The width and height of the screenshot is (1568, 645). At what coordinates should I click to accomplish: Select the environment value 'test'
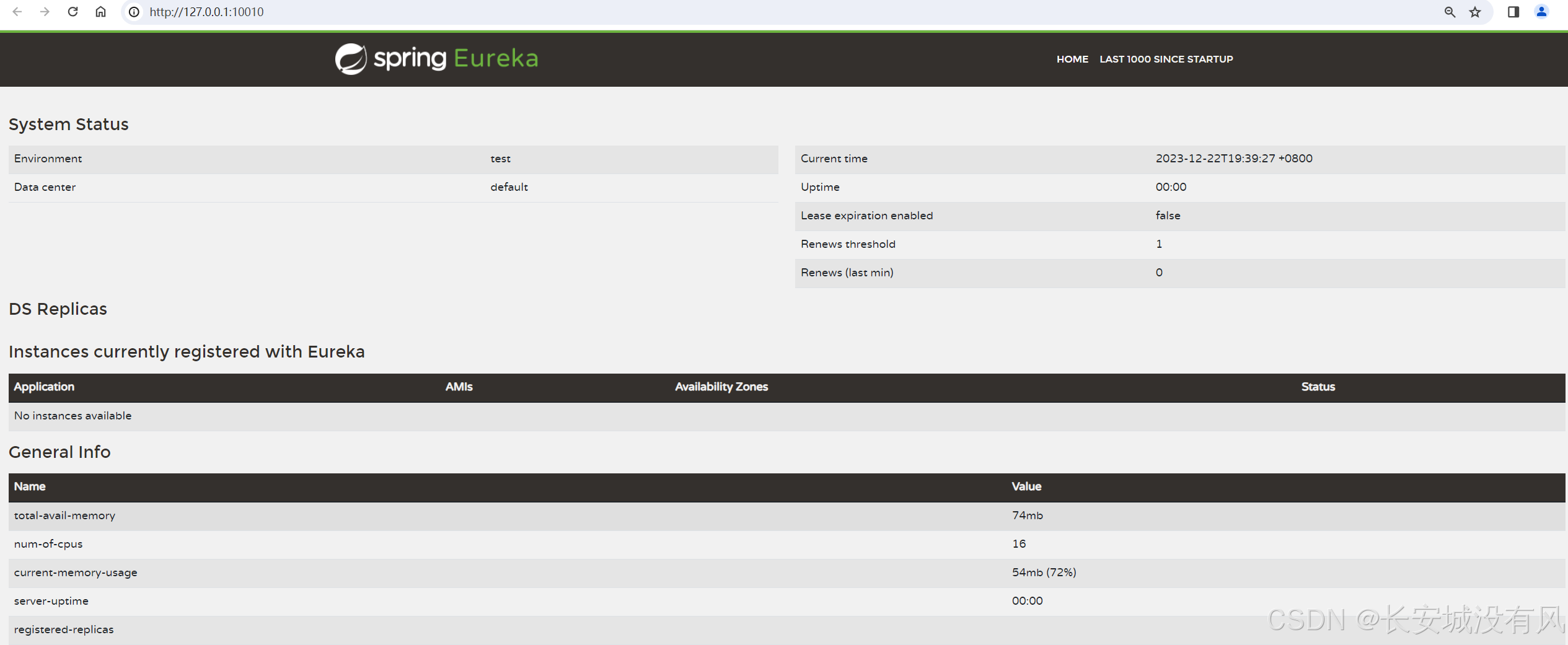point(500,159)
